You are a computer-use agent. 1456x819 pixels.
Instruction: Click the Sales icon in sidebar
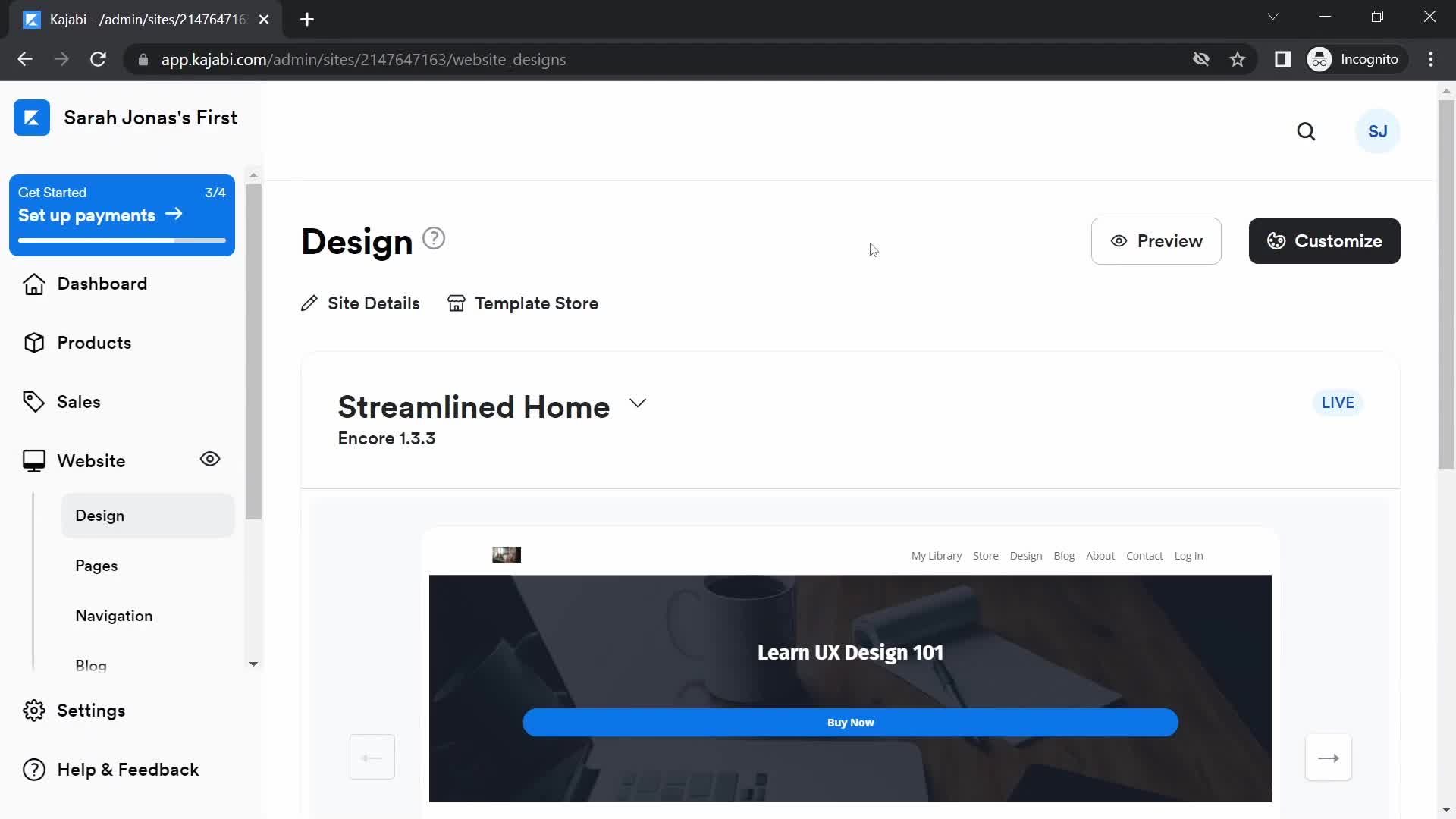point(35,401)
